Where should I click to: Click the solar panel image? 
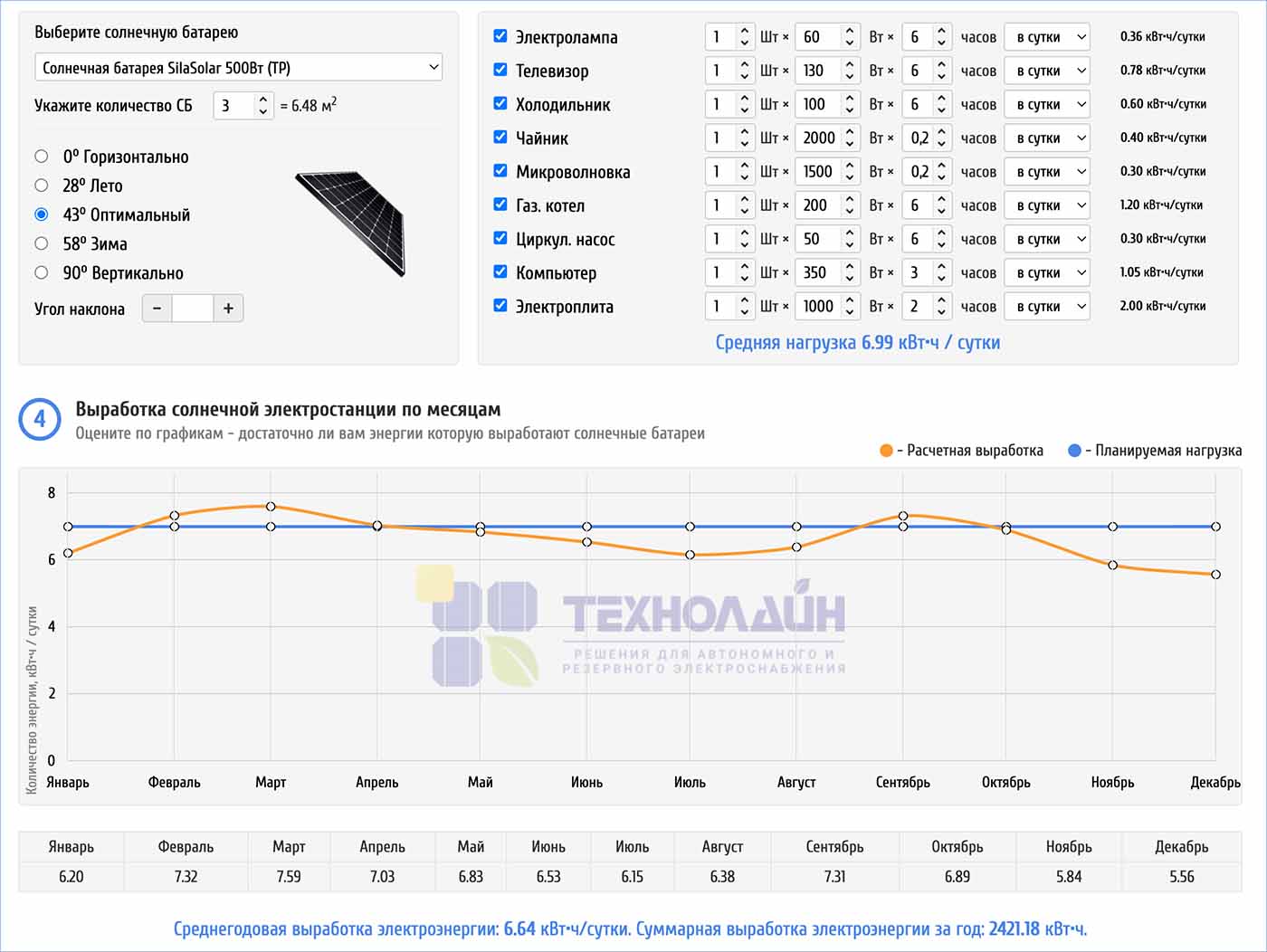pyautogui.click(x=351, y=223)
